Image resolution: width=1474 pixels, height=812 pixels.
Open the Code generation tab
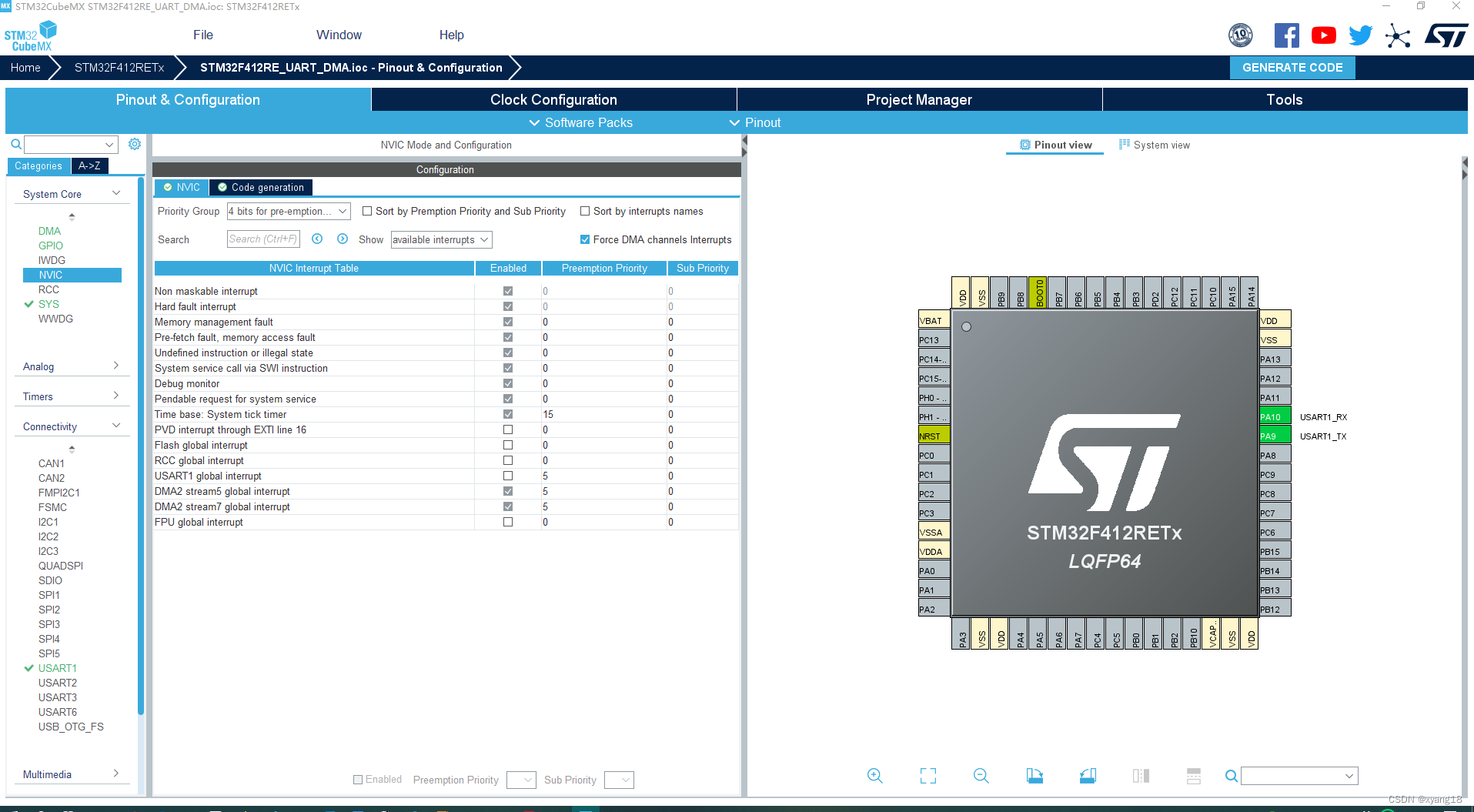[x=261, y=187]
